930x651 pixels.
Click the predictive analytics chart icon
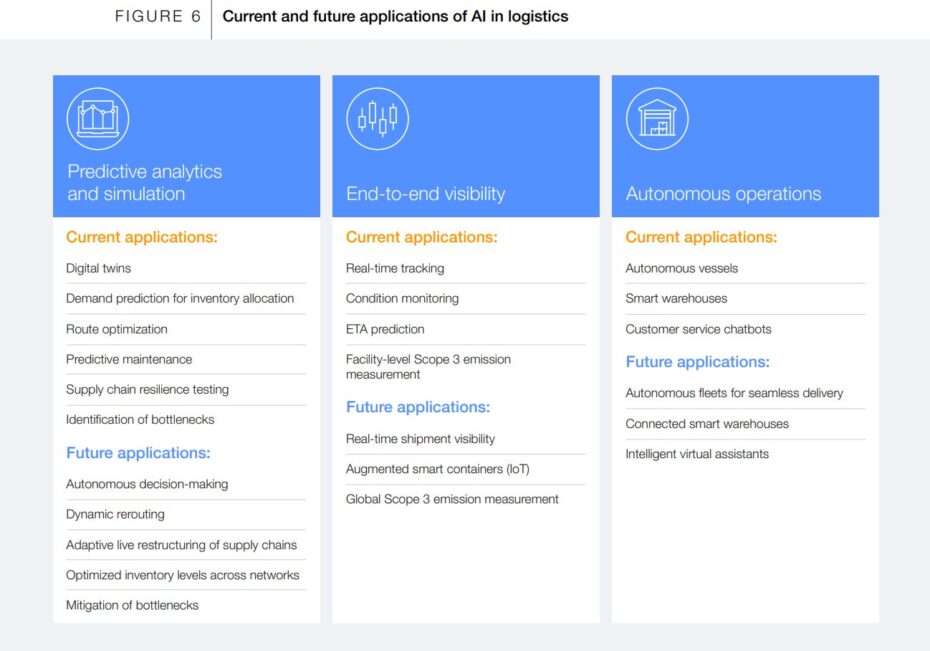coord(98,119)
